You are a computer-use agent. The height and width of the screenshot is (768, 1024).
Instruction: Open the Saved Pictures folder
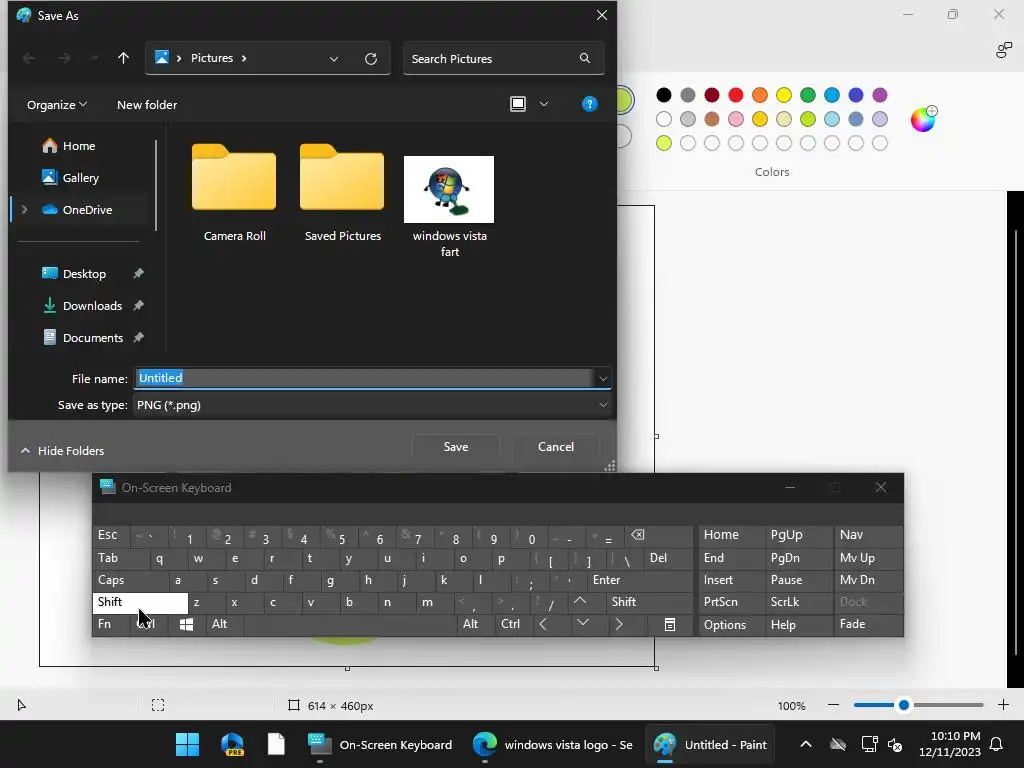click(342, 193)
